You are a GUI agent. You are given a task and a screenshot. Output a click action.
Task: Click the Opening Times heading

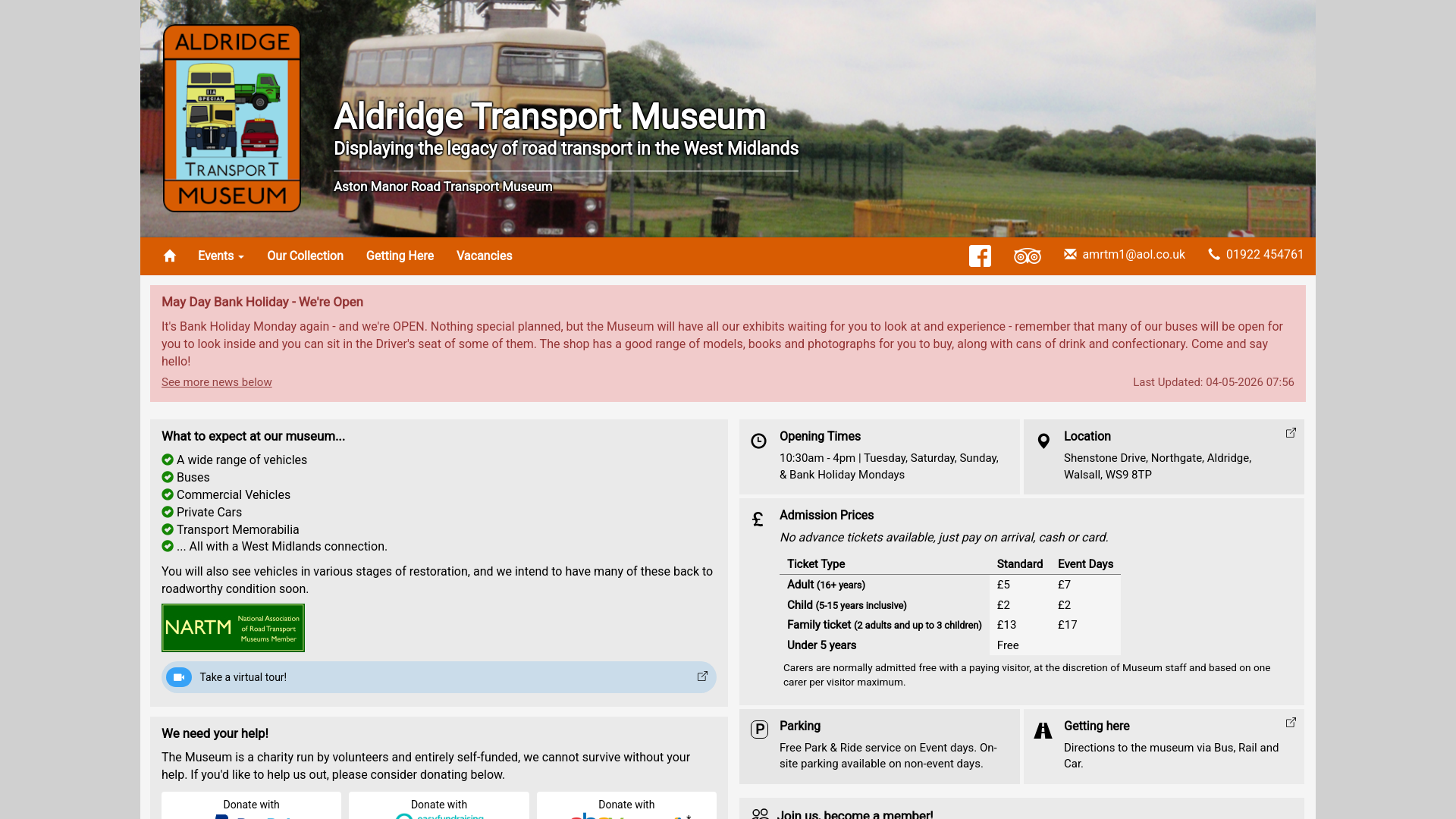coord(820,436)
